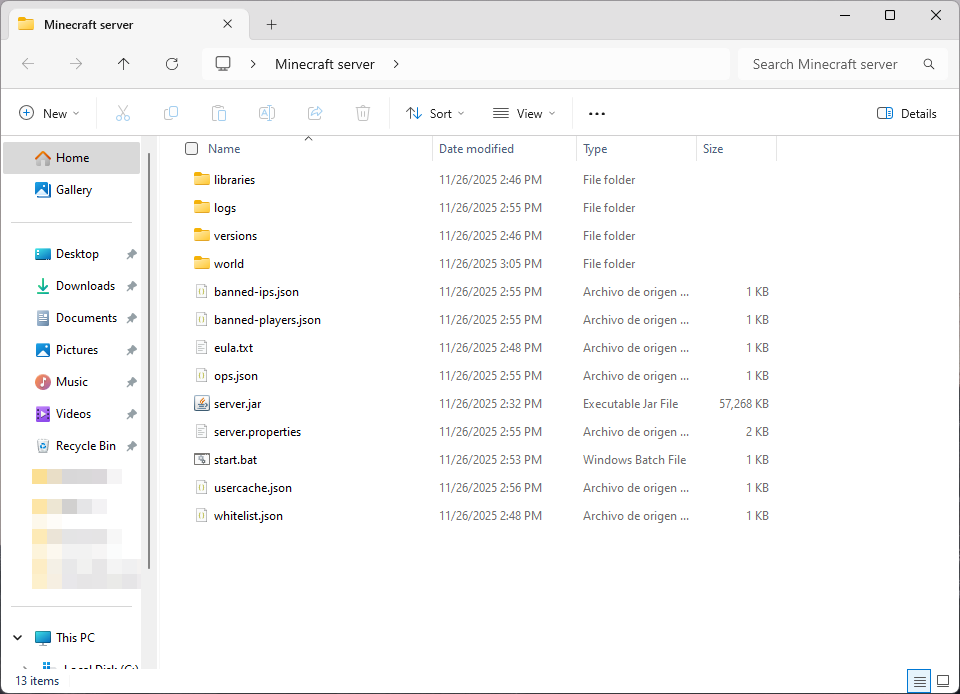
Task: Expand This PC in the navigation pane
Action: click(16, 637)
